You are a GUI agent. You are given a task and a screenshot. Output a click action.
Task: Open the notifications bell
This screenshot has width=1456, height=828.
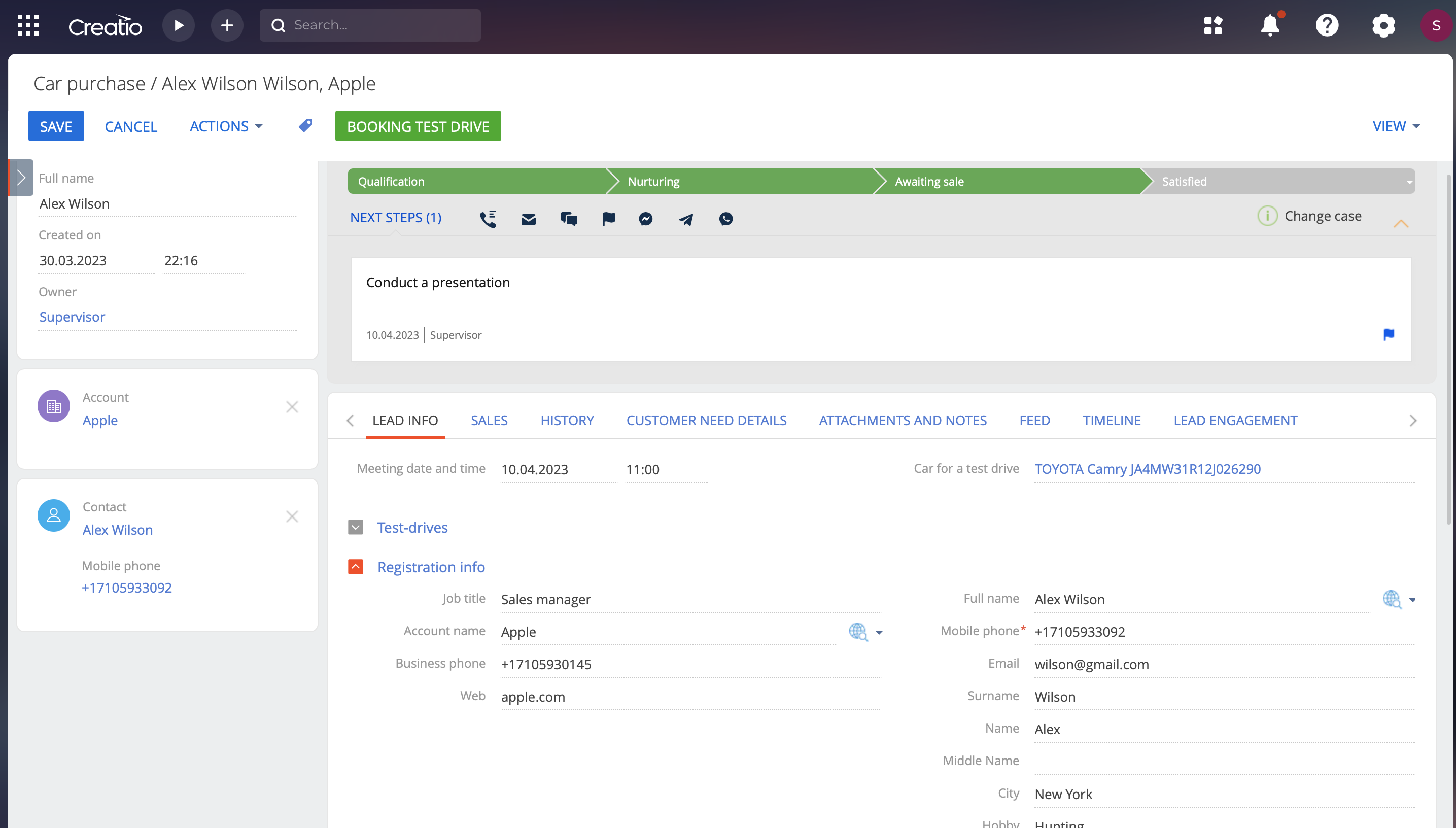pyautogui.click(x=1269, y=25)
